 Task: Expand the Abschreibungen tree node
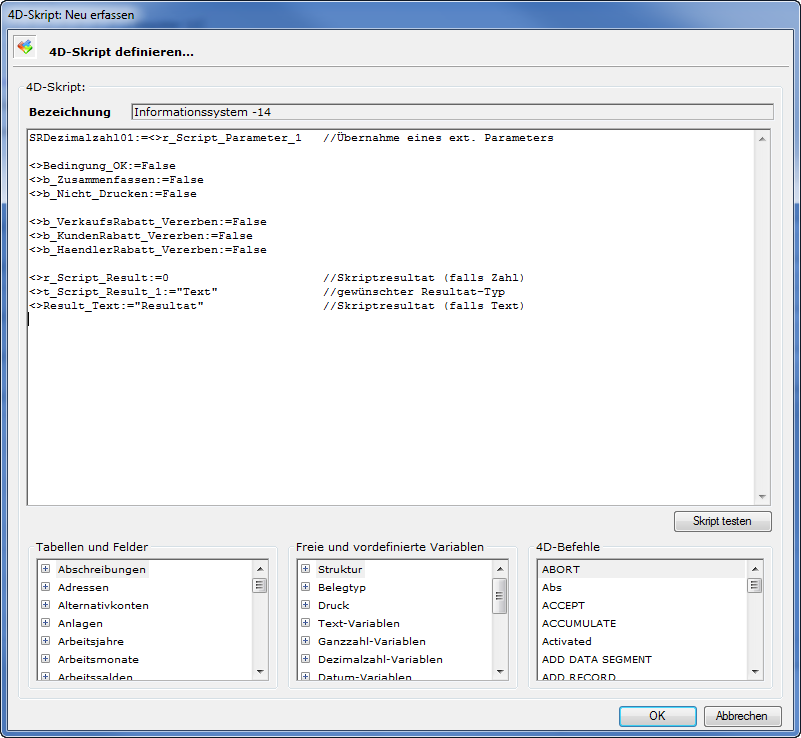pos(45,569)
